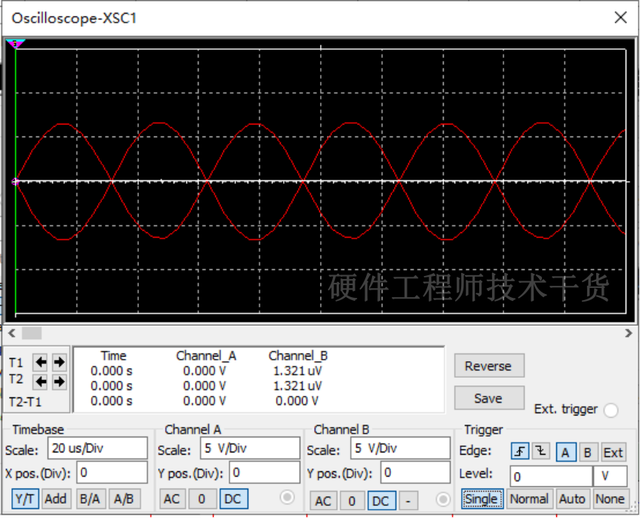Click the Channel_A column header
The height and width of the screenshot is (518, 640).
tap(206, 356)
